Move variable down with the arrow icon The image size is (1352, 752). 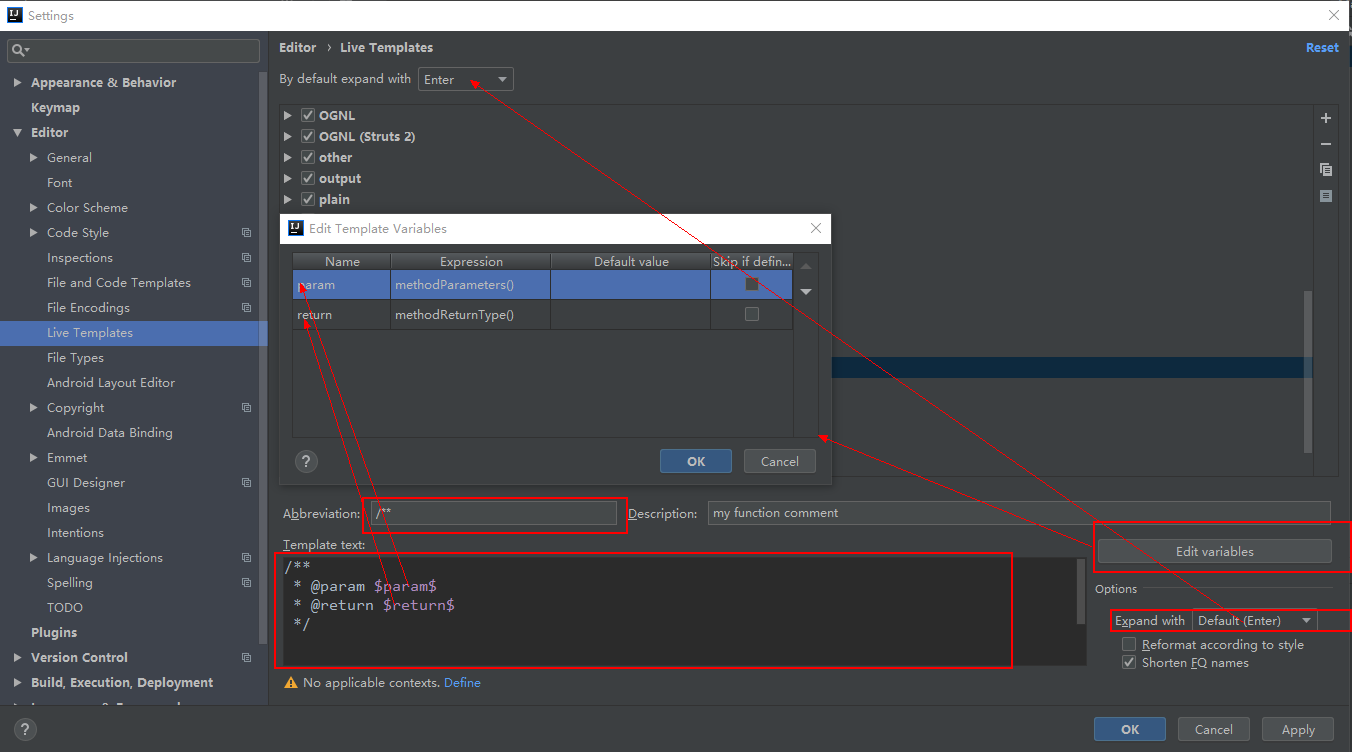[x=806, y=292]
